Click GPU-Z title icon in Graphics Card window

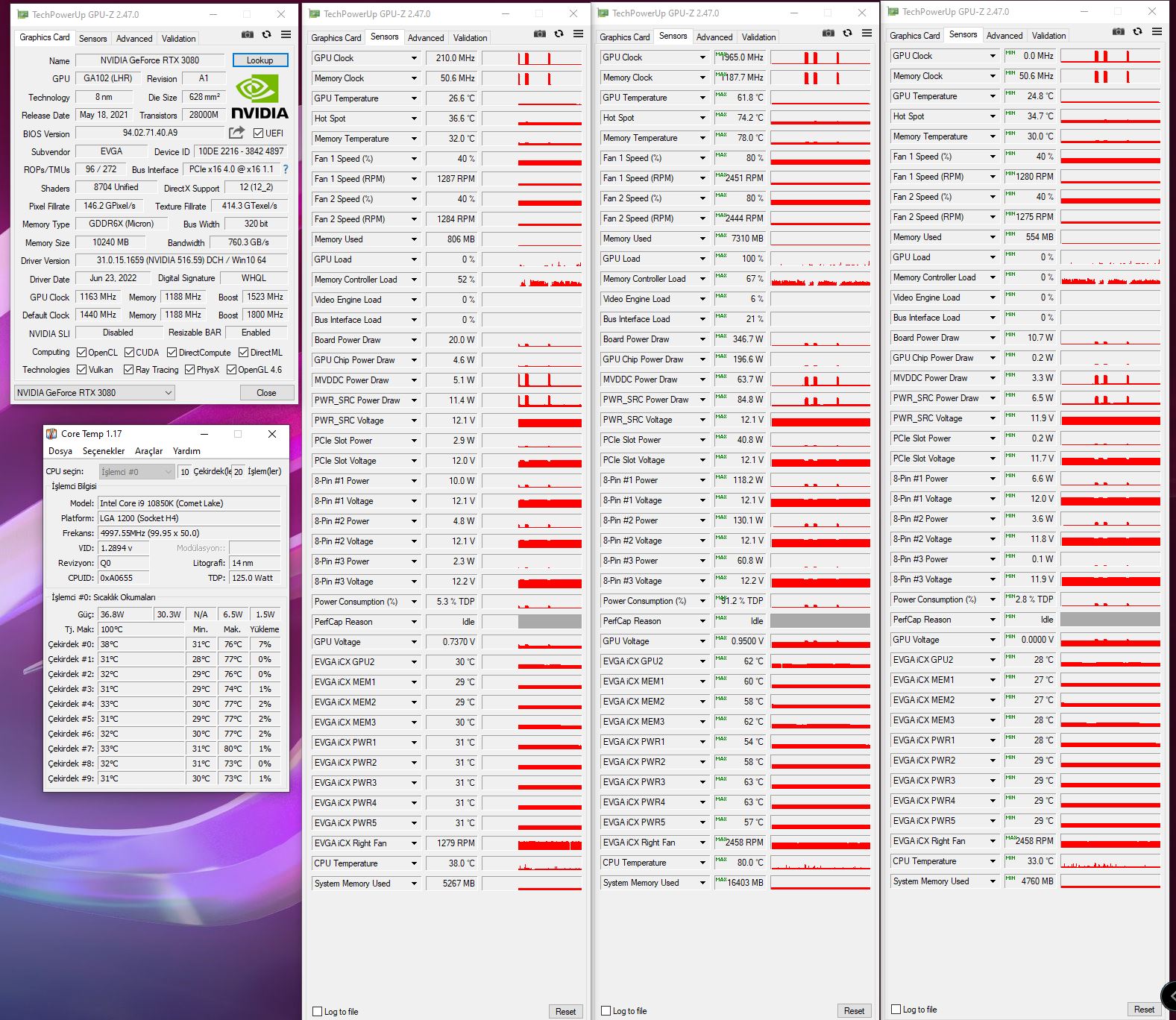pos(23,14)
